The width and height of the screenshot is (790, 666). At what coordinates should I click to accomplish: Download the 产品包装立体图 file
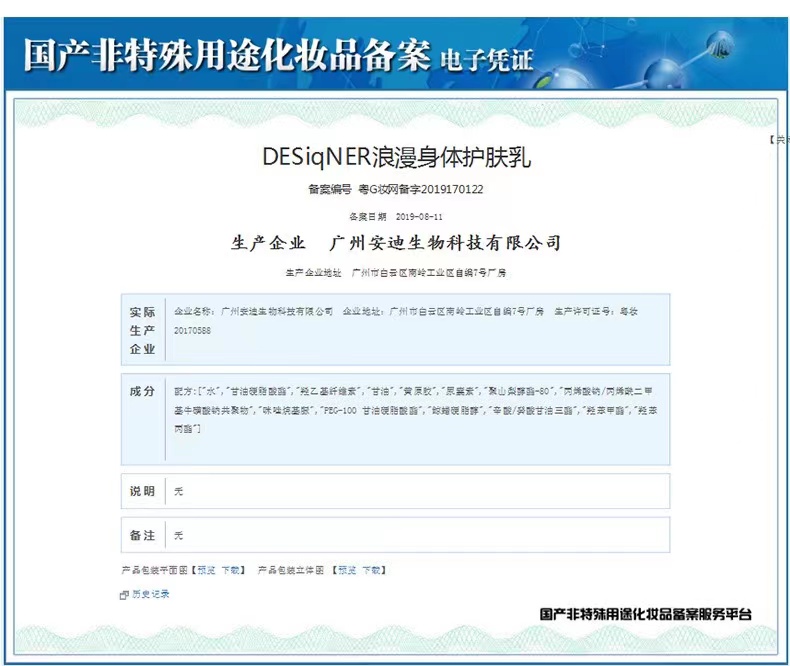(372, 570)
